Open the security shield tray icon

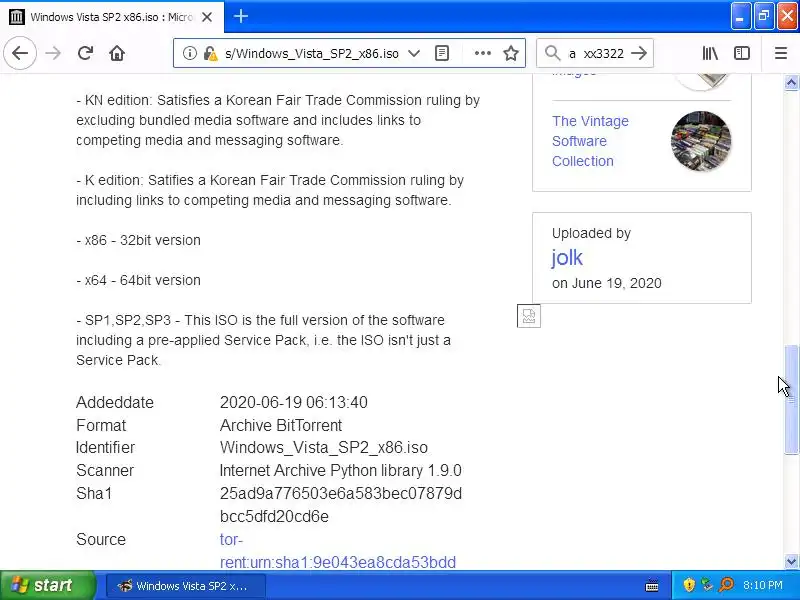point(689,585)
